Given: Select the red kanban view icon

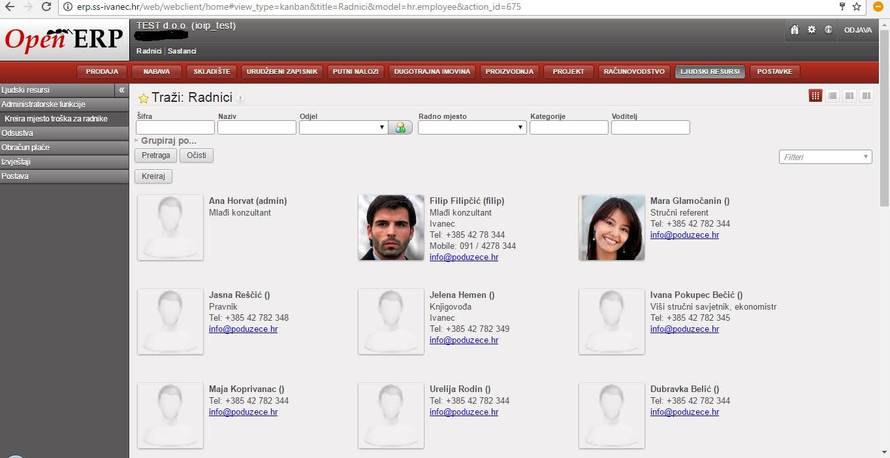Looking at the screenshot, I should click(x=815, y=95).
